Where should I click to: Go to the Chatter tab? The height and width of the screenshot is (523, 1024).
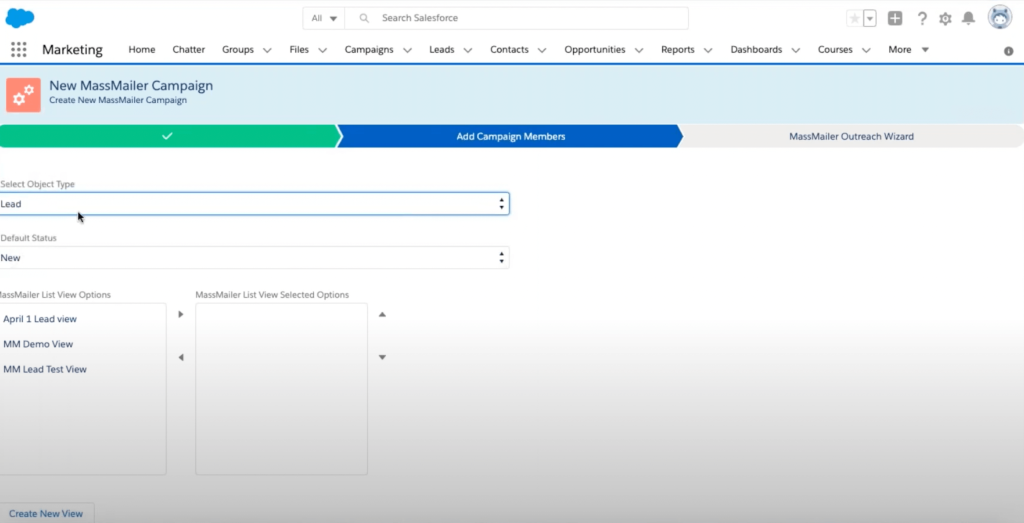point(189,50)
